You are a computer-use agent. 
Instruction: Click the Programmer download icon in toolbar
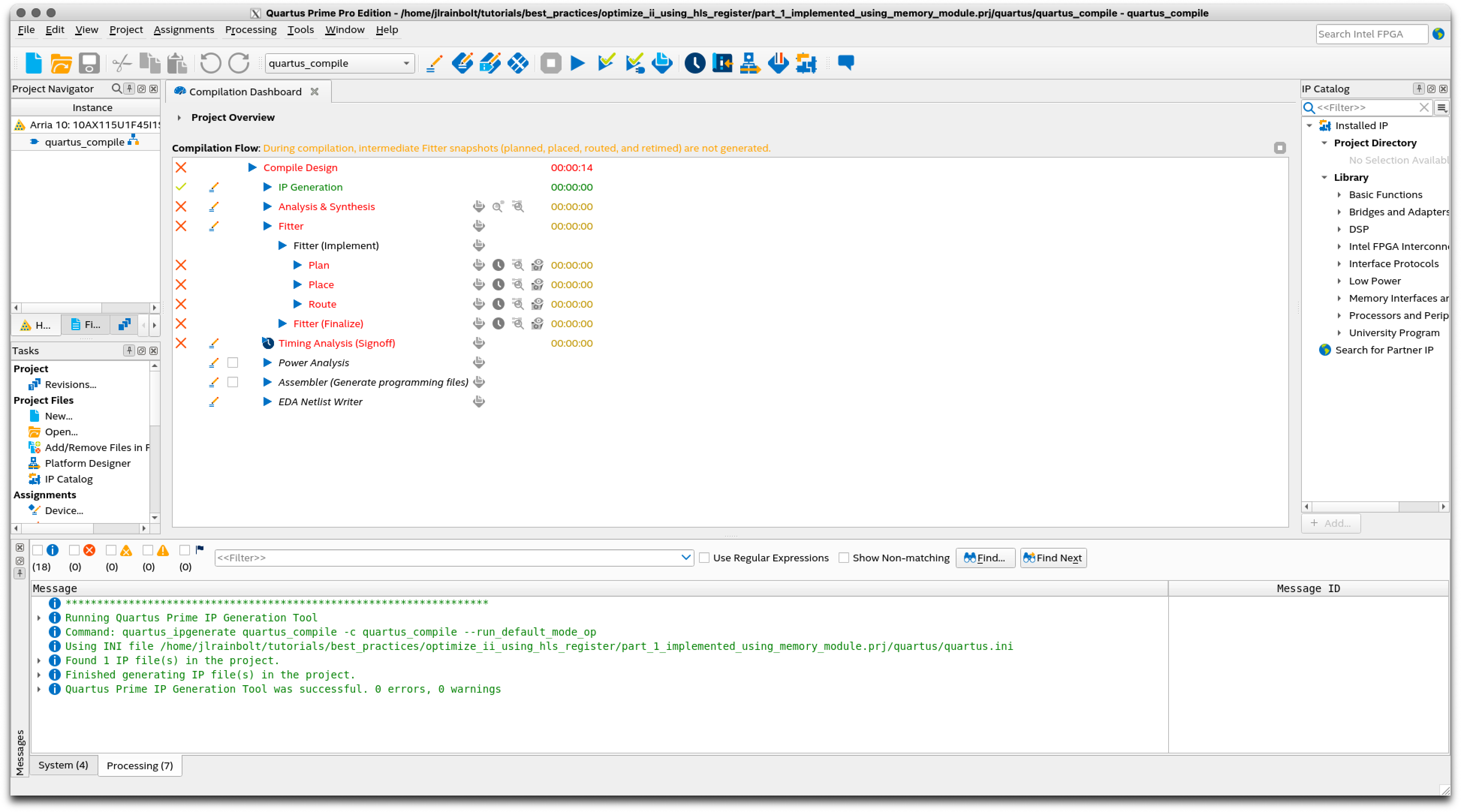[778, 63]
